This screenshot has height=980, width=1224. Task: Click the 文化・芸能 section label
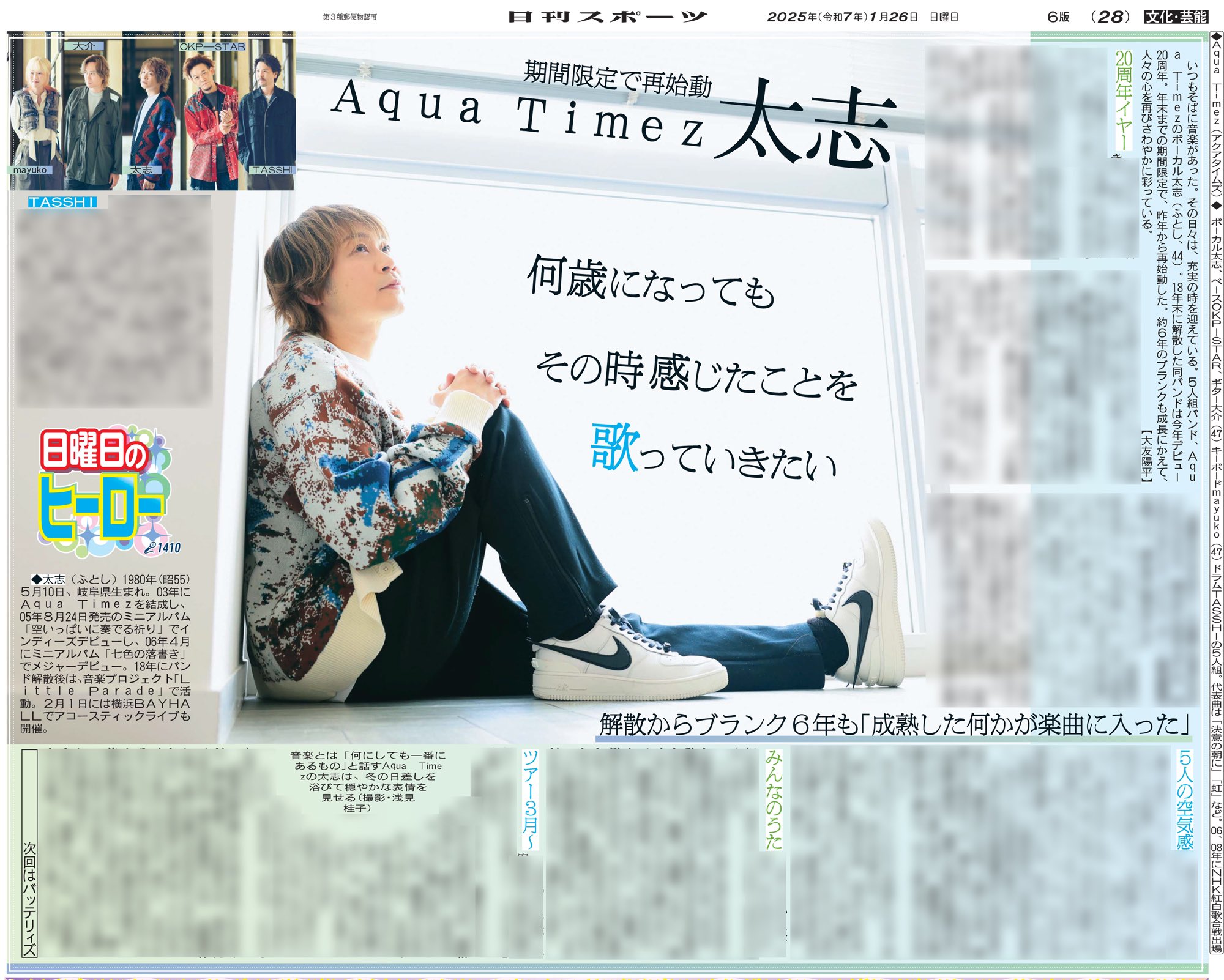pyautogui.click(x=1176, y=17)
